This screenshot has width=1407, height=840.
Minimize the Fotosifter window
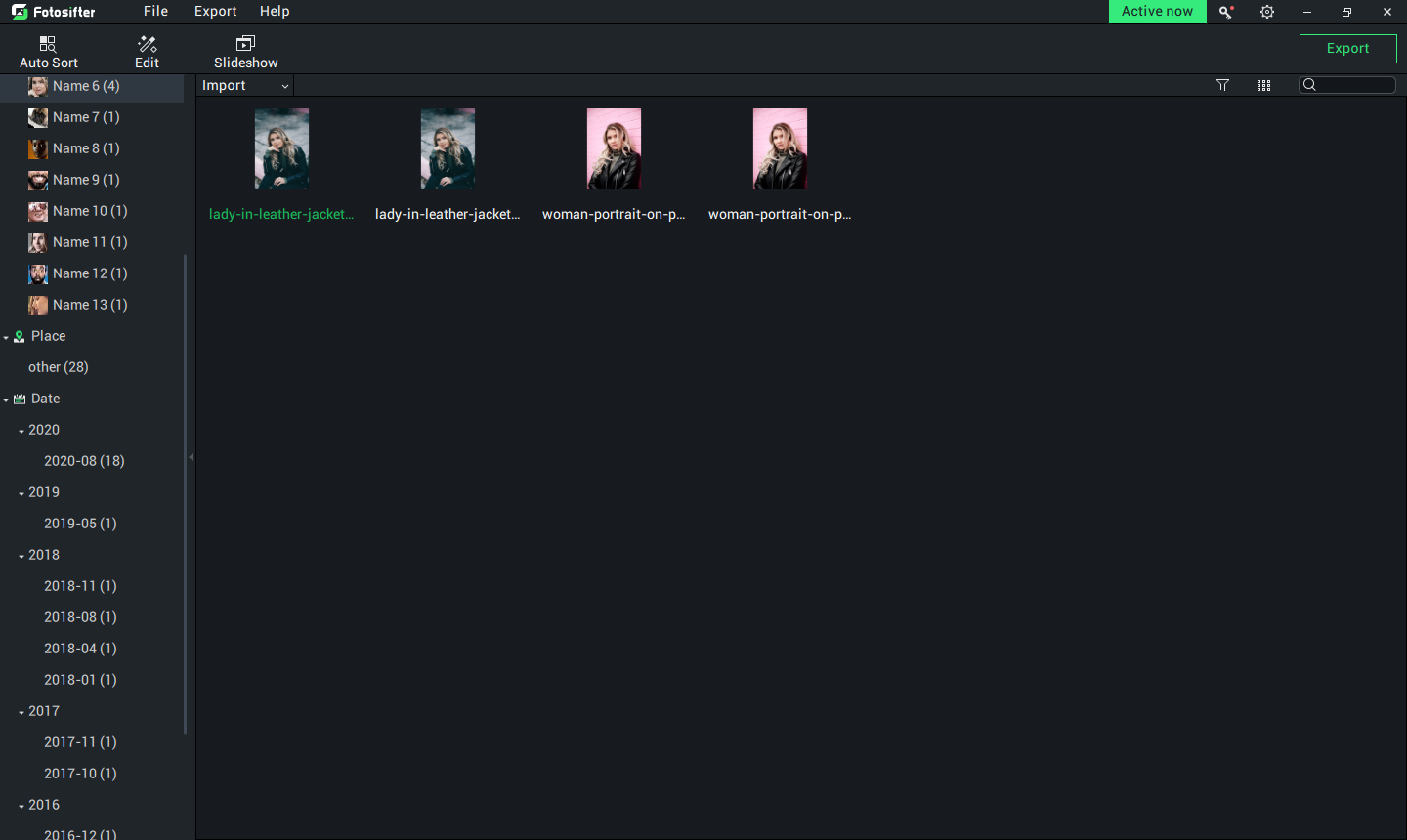1307,12
